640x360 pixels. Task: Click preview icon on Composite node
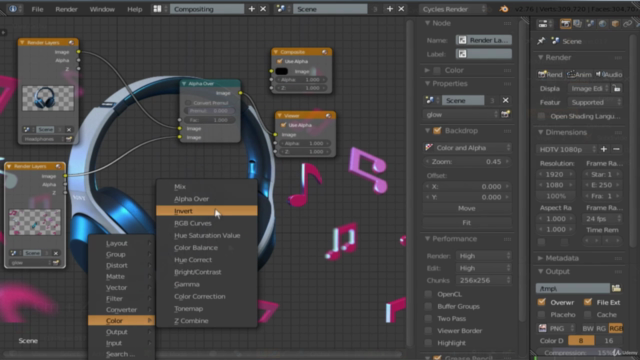point(324,52)
